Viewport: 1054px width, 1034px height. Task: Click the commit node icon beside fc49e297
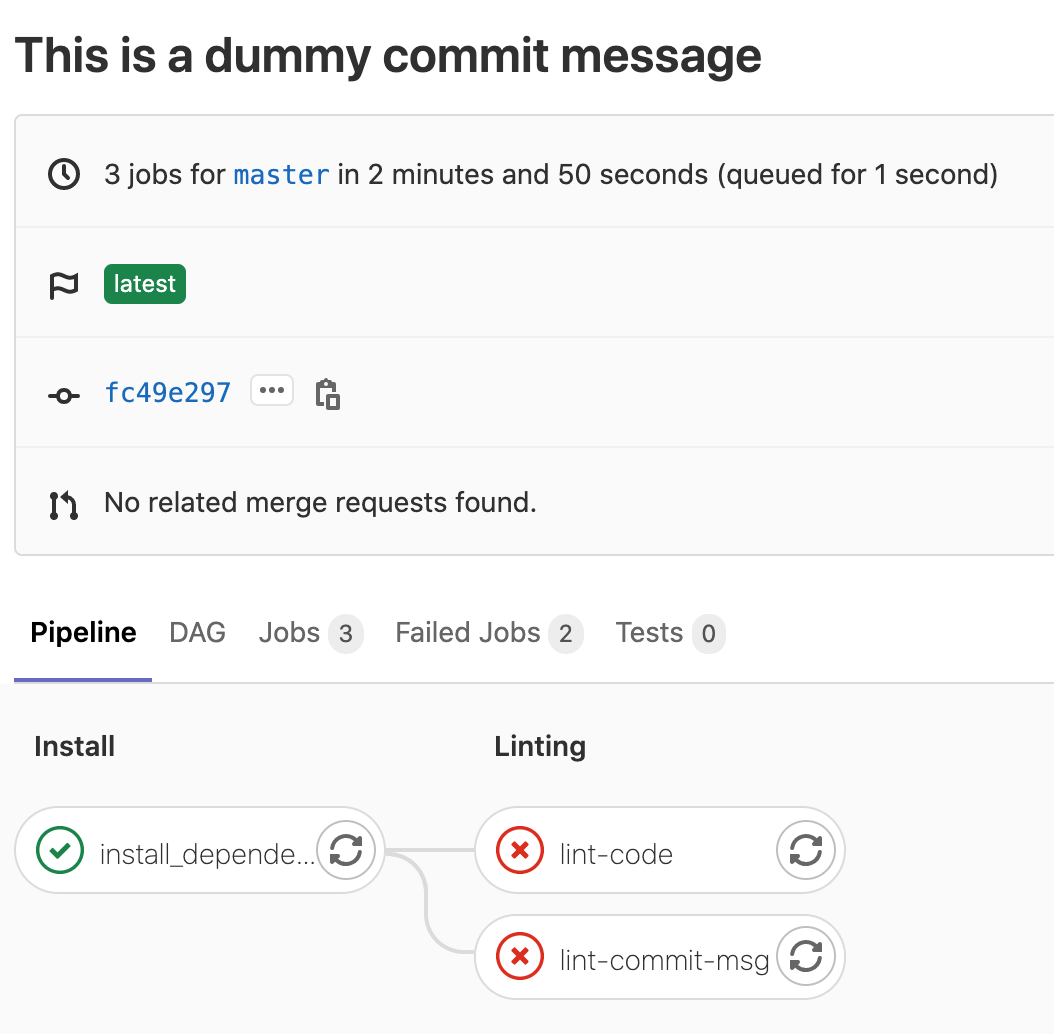(x=63, y=395)
